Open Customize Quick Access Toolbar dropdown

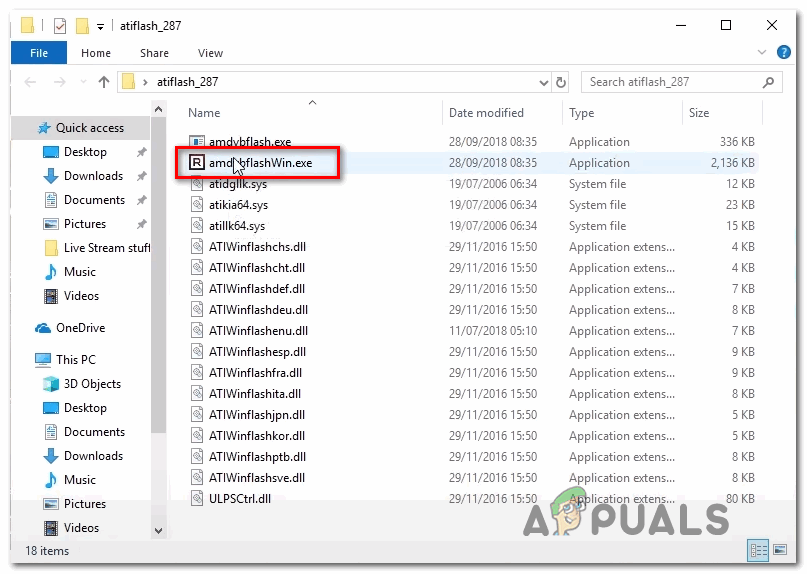100,26
